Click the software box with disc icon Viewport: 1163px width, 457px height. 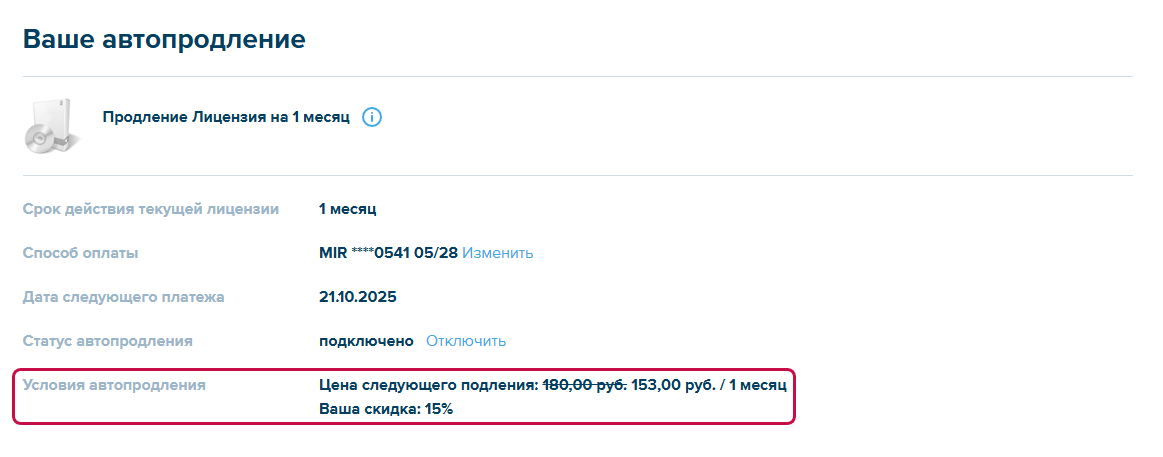49,125
